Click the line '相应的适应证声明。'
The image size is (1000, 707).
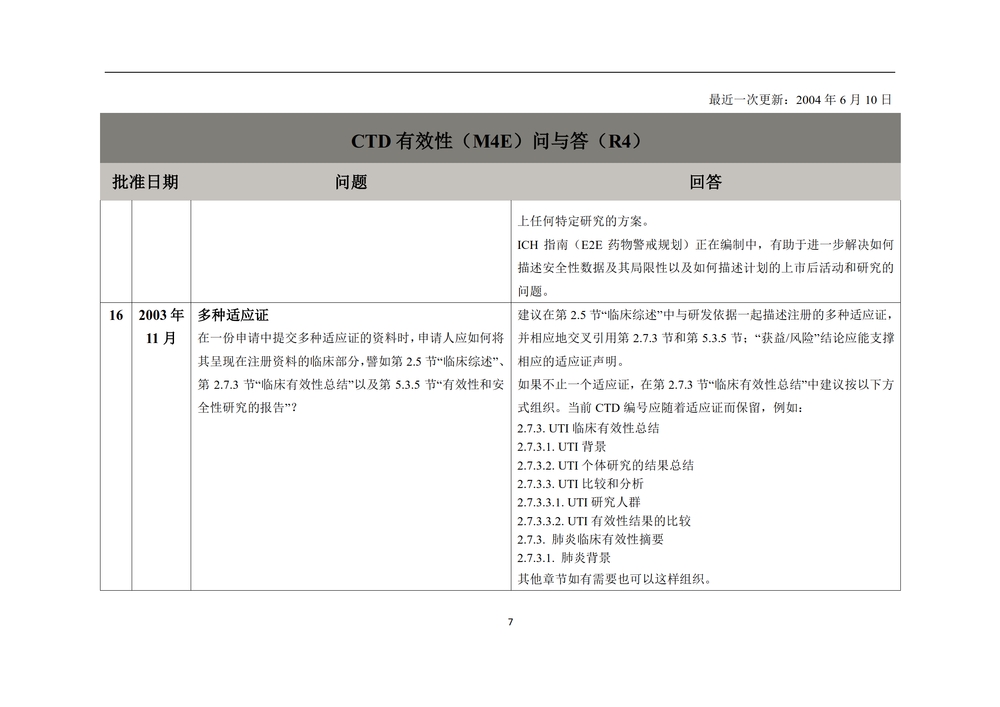point(571,361)
